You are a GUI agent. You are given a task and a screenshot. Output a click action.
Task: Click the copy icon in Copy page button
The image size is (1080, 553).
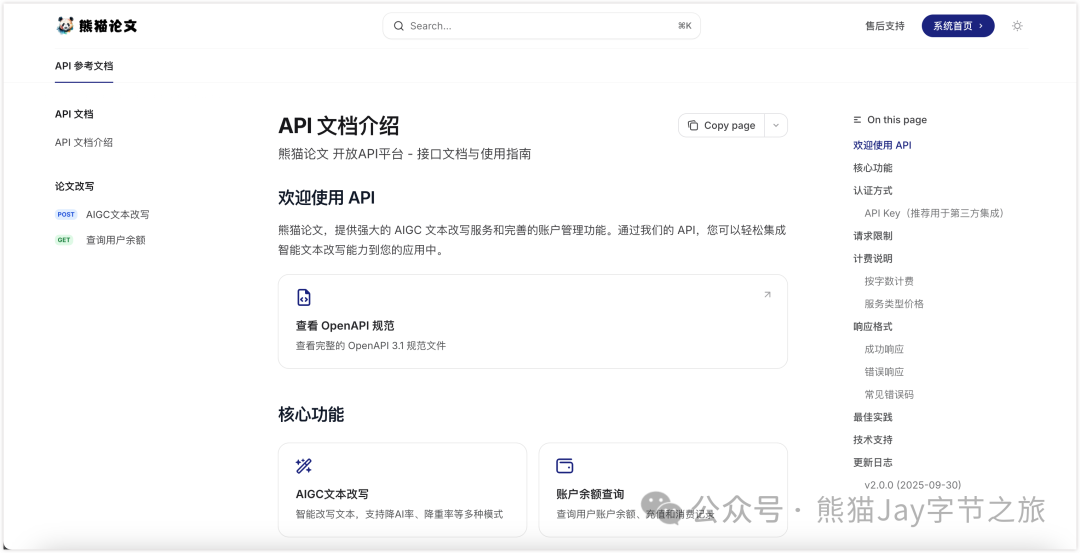click(693, 125)
